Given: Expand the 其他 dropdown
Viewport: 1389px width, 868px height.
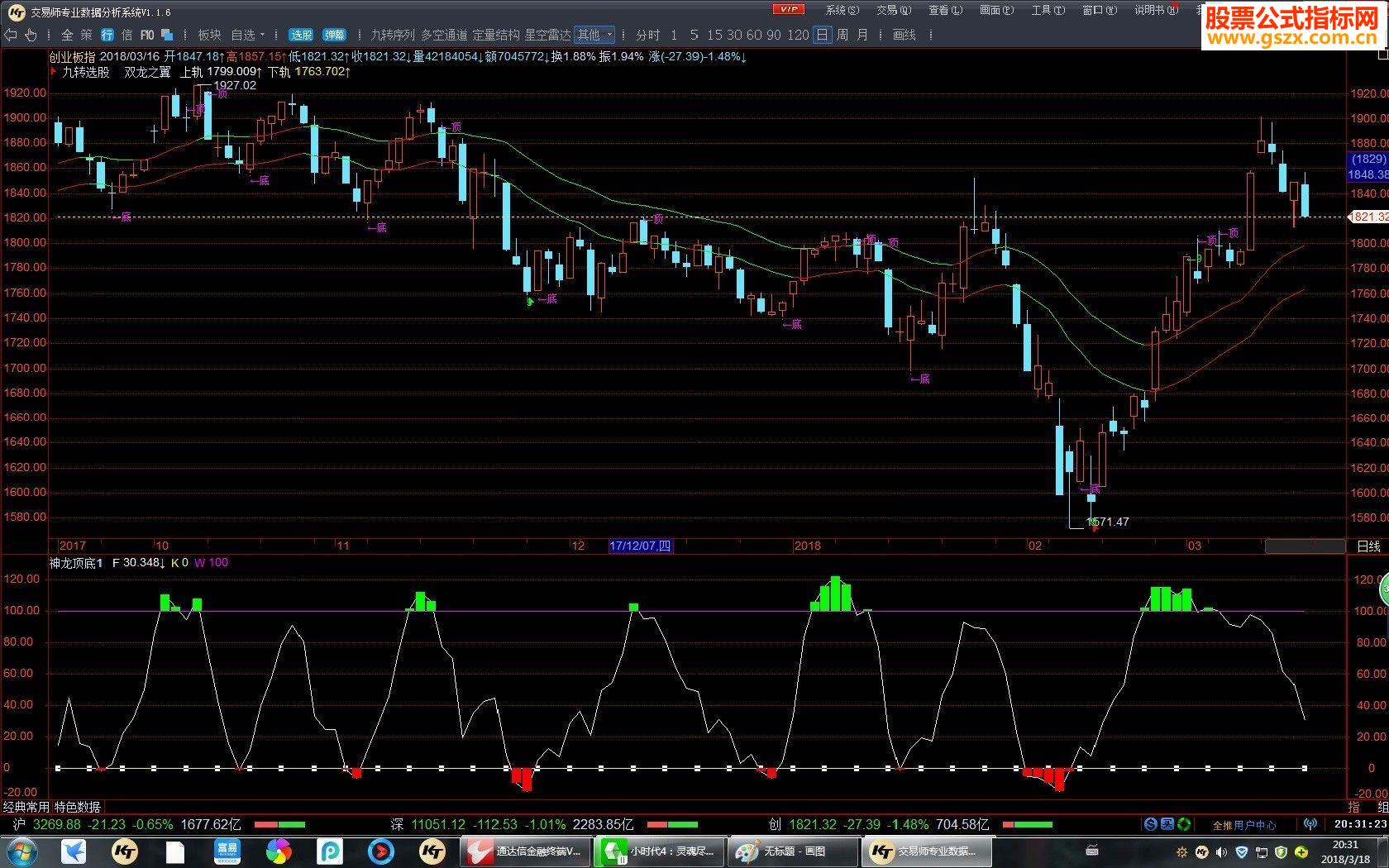Looking at the screenshot, I should click(x=595, y=35).
